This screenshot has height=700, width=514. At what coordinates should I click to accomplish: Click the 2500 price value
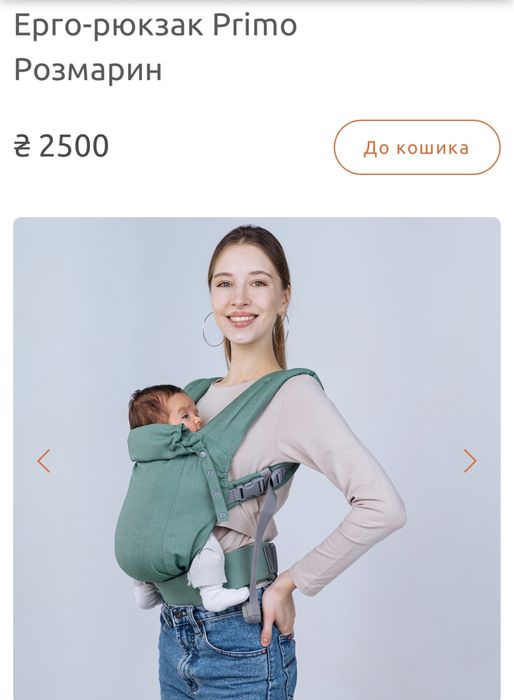pos(74,146)
